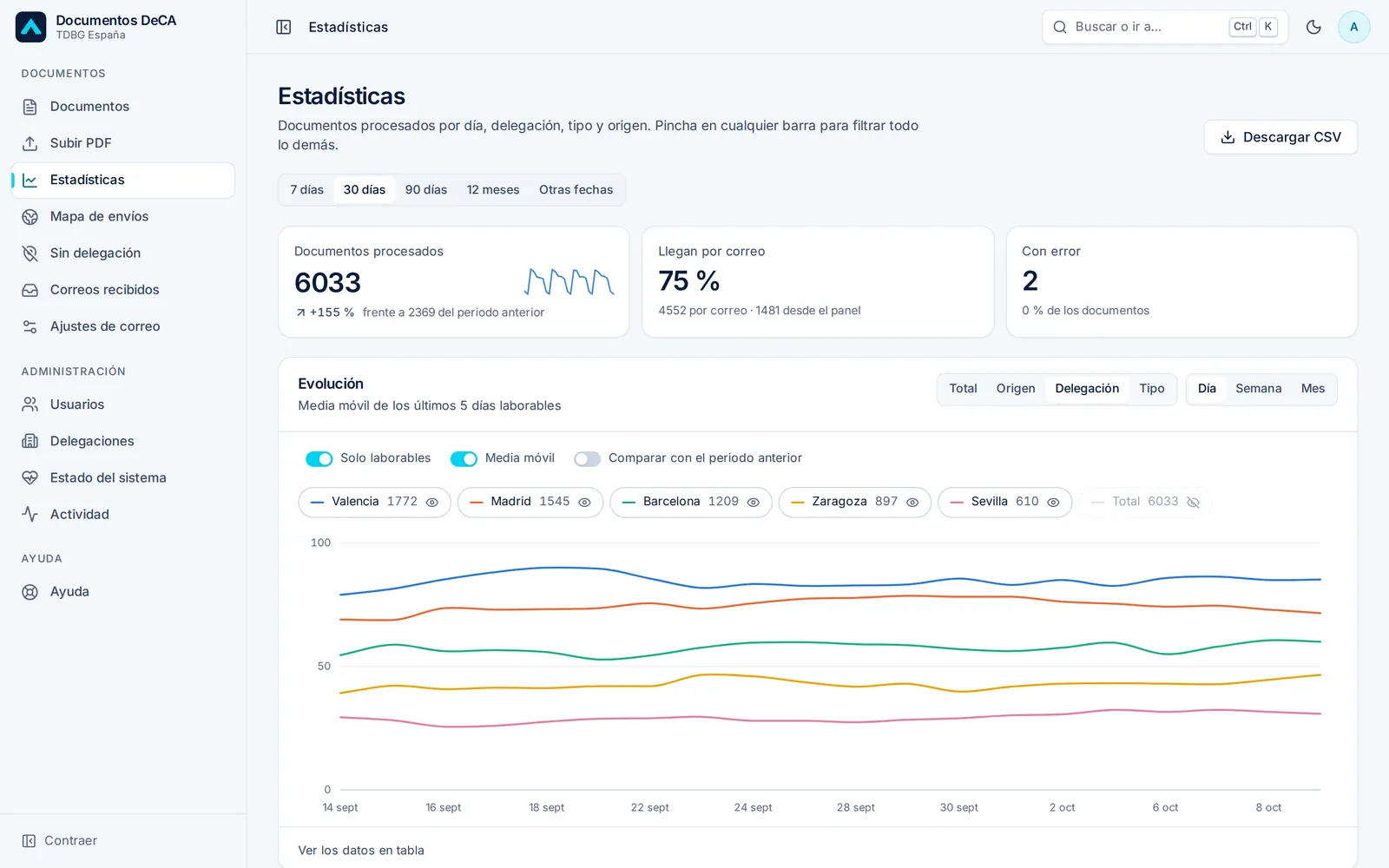Select the 12 meses range tab

click(x=493, y=190)
